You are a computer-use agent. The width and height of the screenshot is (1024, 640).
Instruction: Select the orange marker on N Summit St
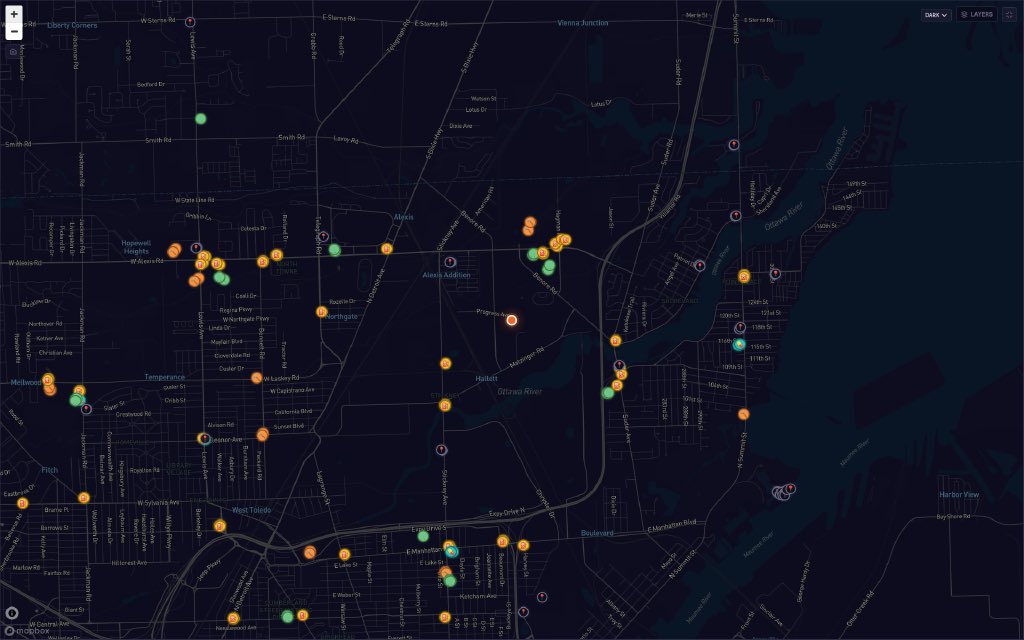coord(743,414)
